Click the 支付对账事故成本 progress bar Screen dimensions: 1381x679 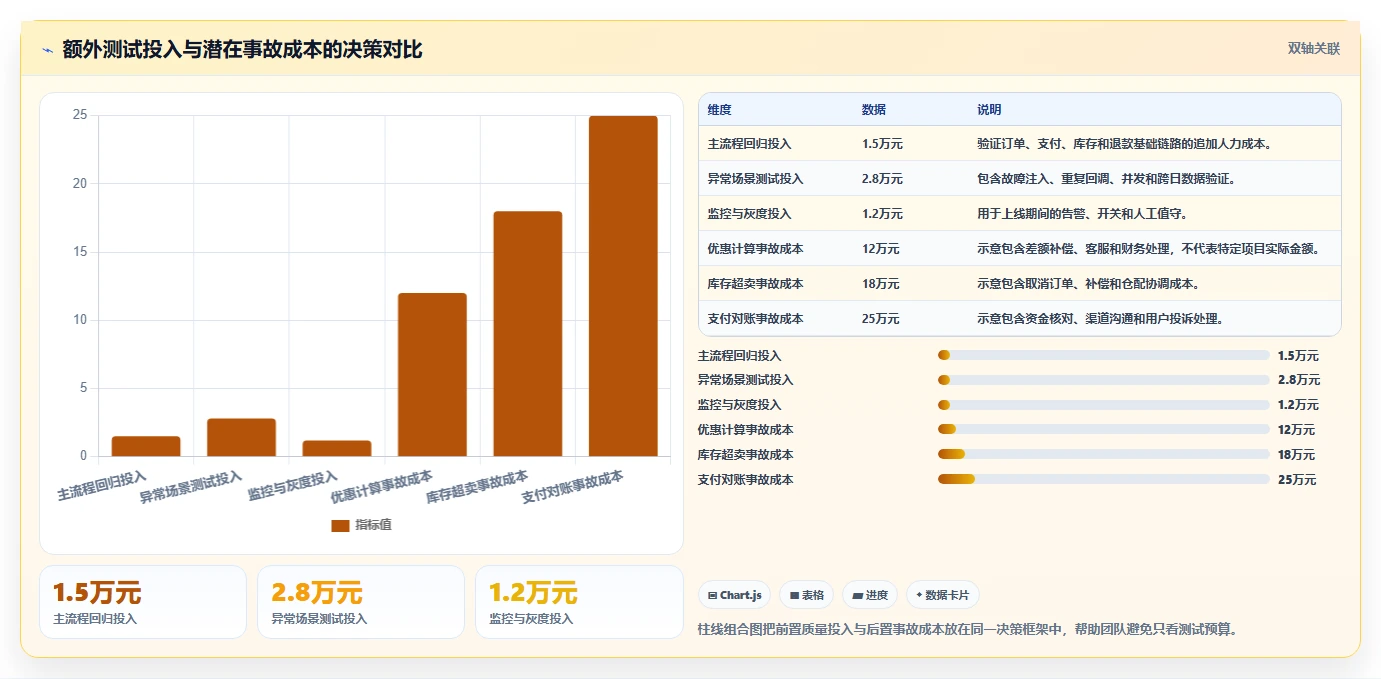(1104, 479)
